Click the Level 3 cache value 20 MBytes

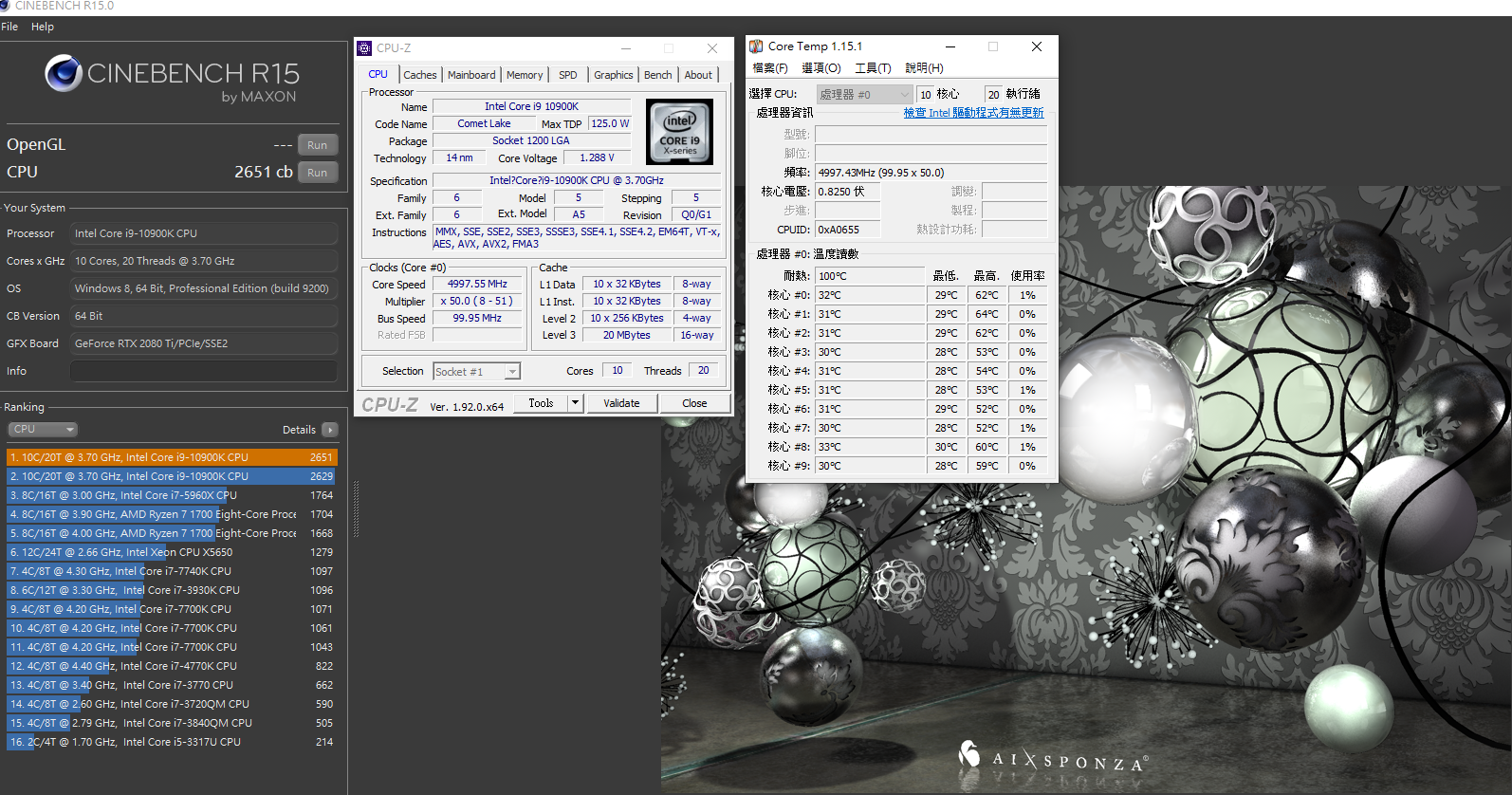click(x=626, y=335)
